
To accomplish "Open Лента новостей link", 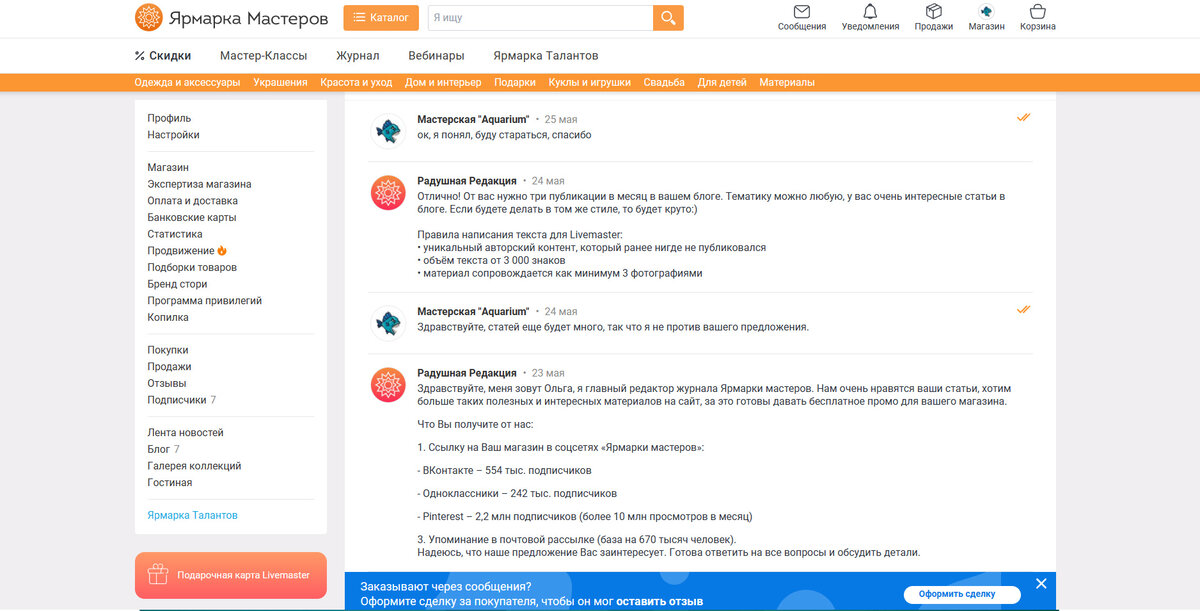I will 185,433.
